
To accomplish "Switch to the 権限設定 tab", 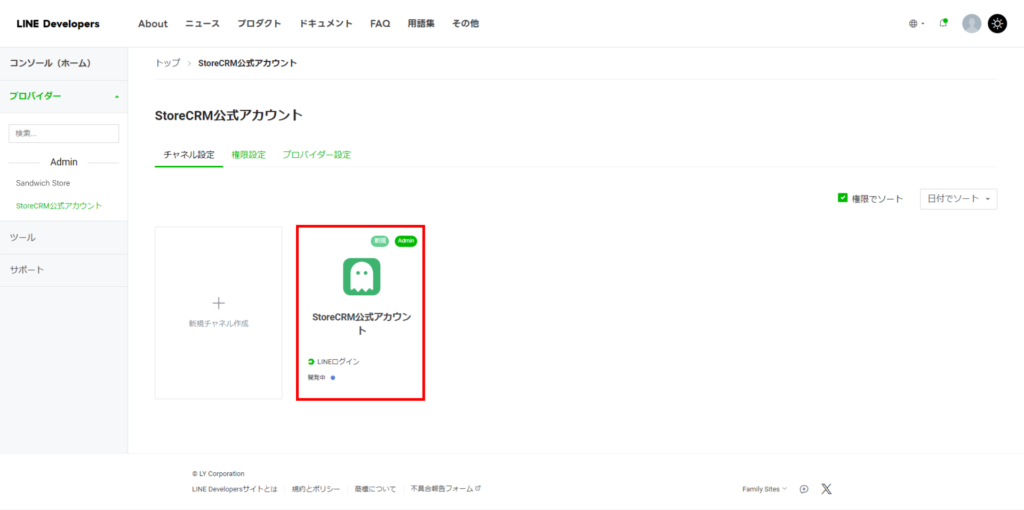I will [249, 155].
